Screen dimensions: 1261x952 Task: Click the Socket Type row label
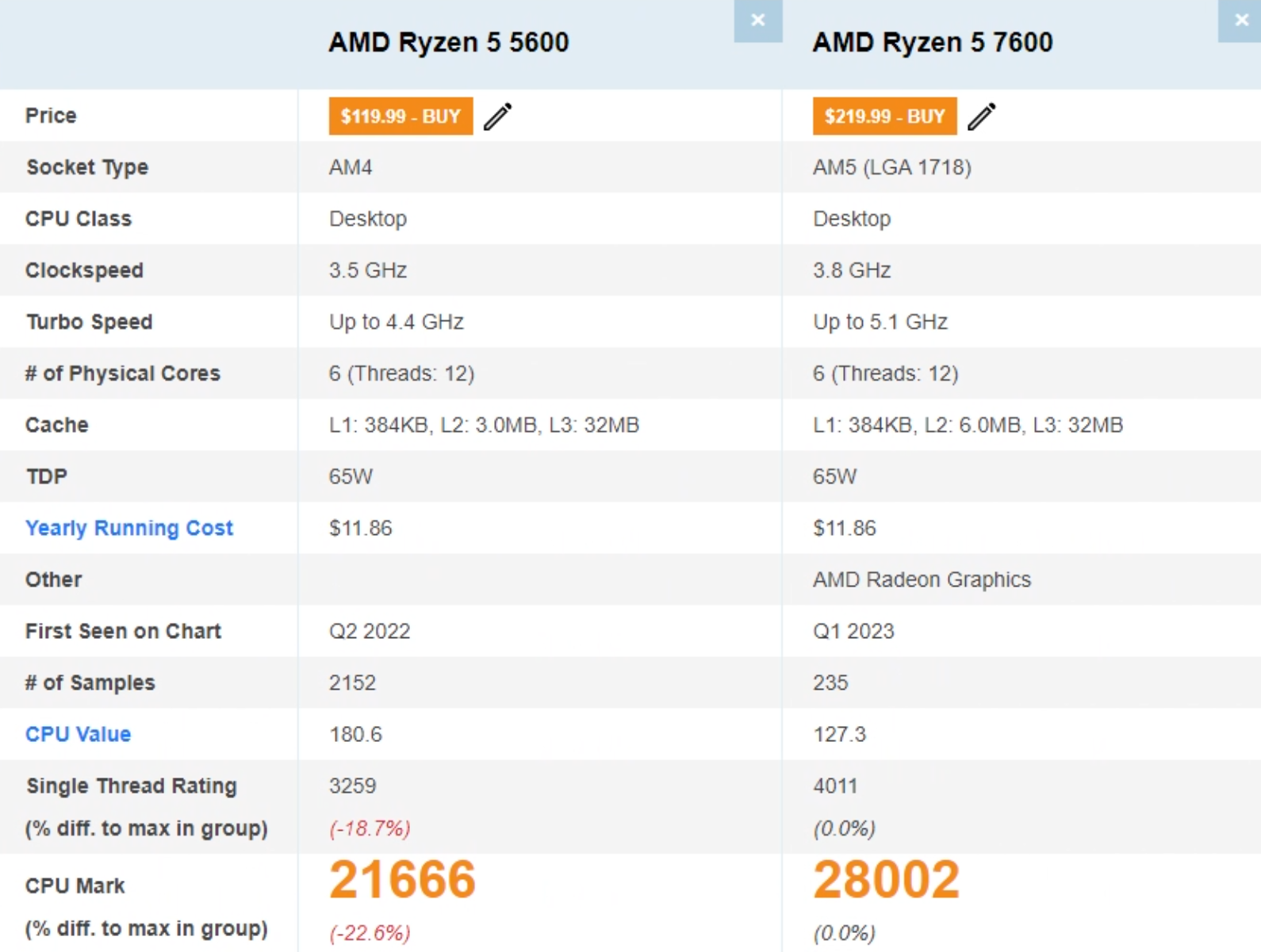[87, 167]
